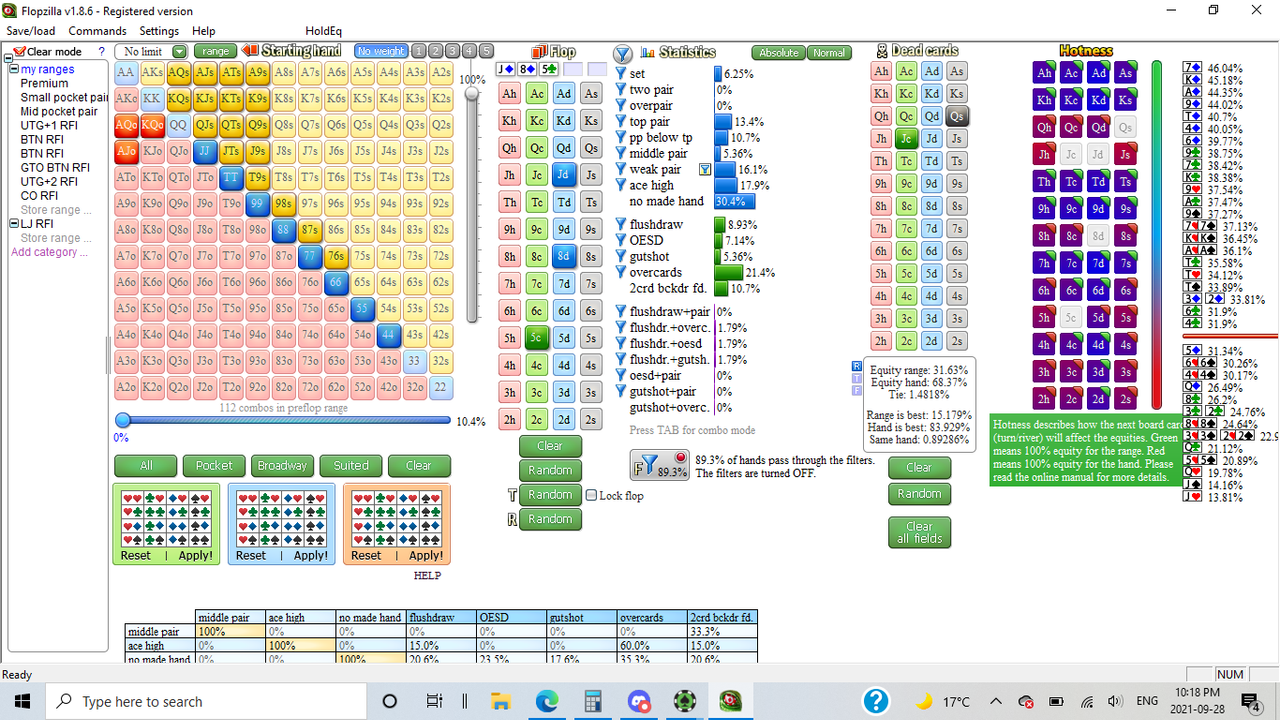This screenshot has height=720, width=1280.
Task: Toggle the No weight option
Action: point(380,49)
